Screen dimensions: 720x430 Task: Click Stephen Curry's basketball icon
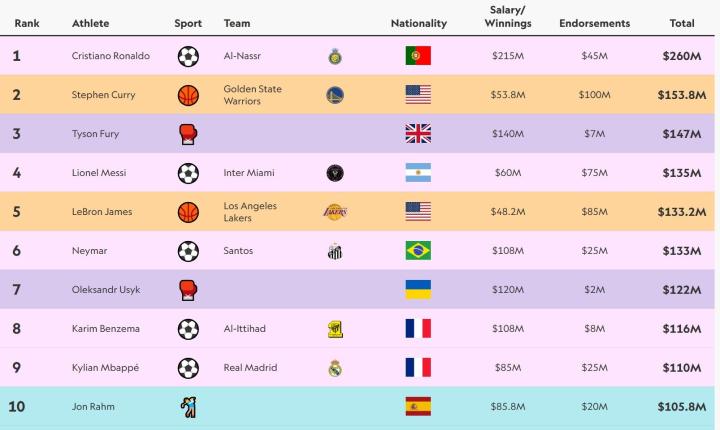coord(188,95)
